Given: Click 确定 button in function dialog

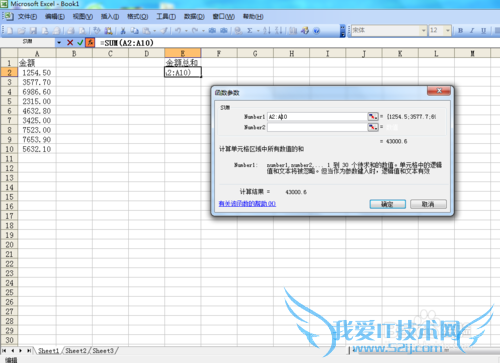Looking at the screenshot, I should tap(388, 204).
